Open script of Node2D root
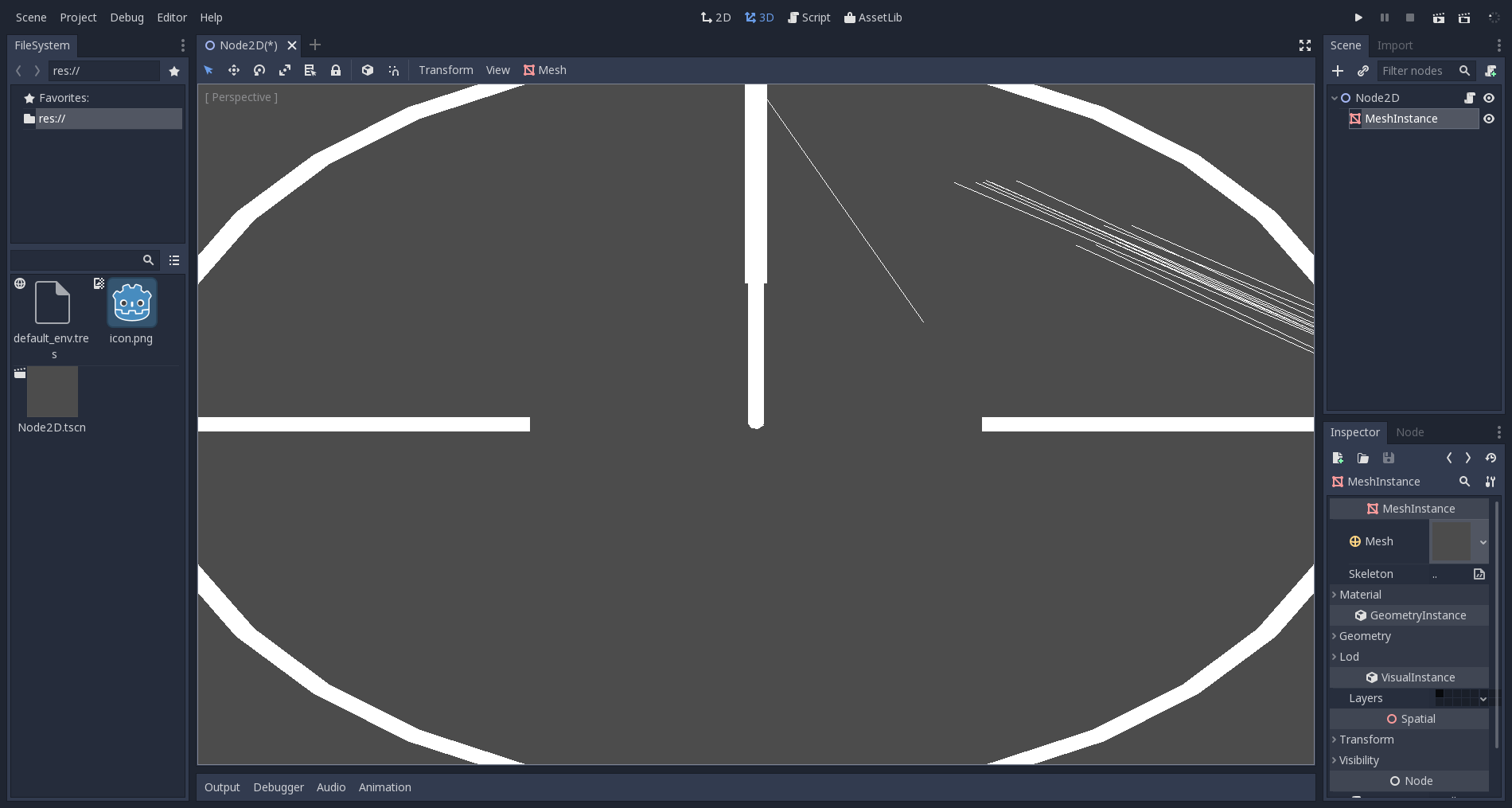 1470,98
